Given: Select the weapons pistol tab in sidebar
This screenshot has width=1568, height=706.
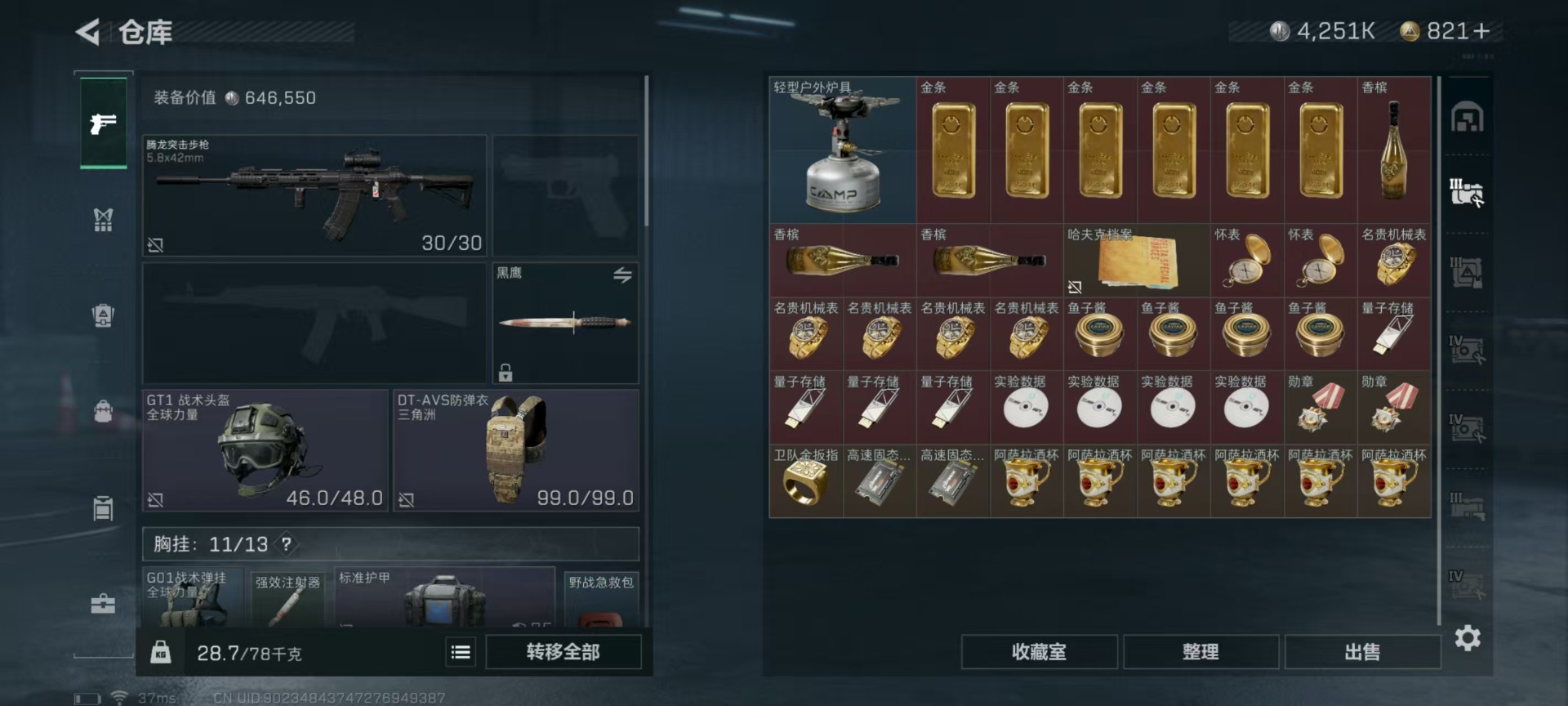Looking at the screenshot, I should [x=103, y=123].
